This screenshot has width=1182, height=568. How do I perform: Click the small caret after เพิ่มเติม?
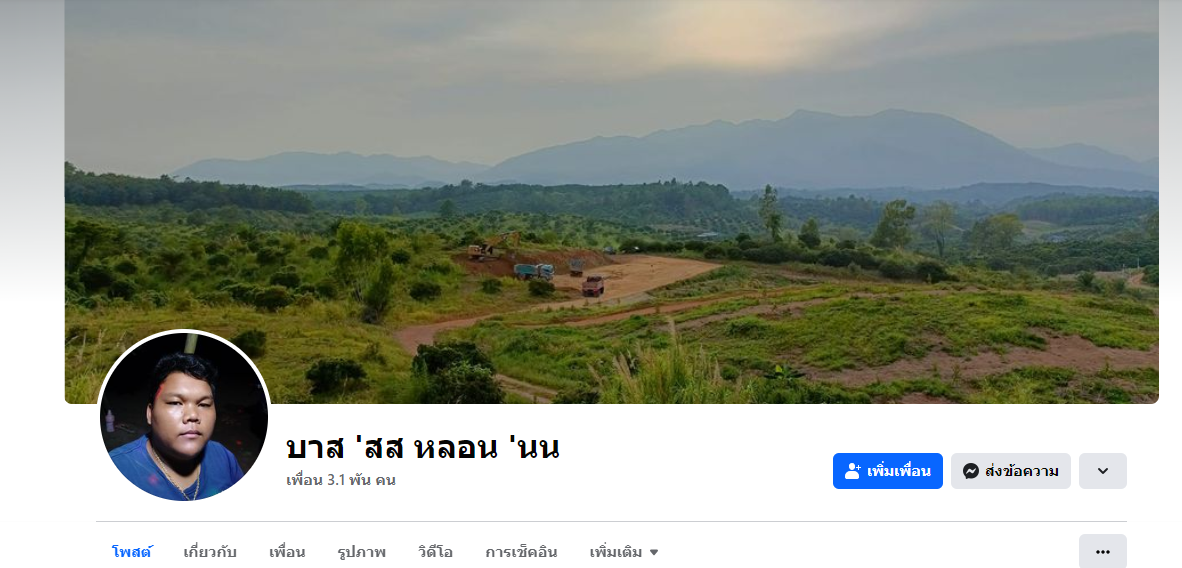tap(654, 552)
